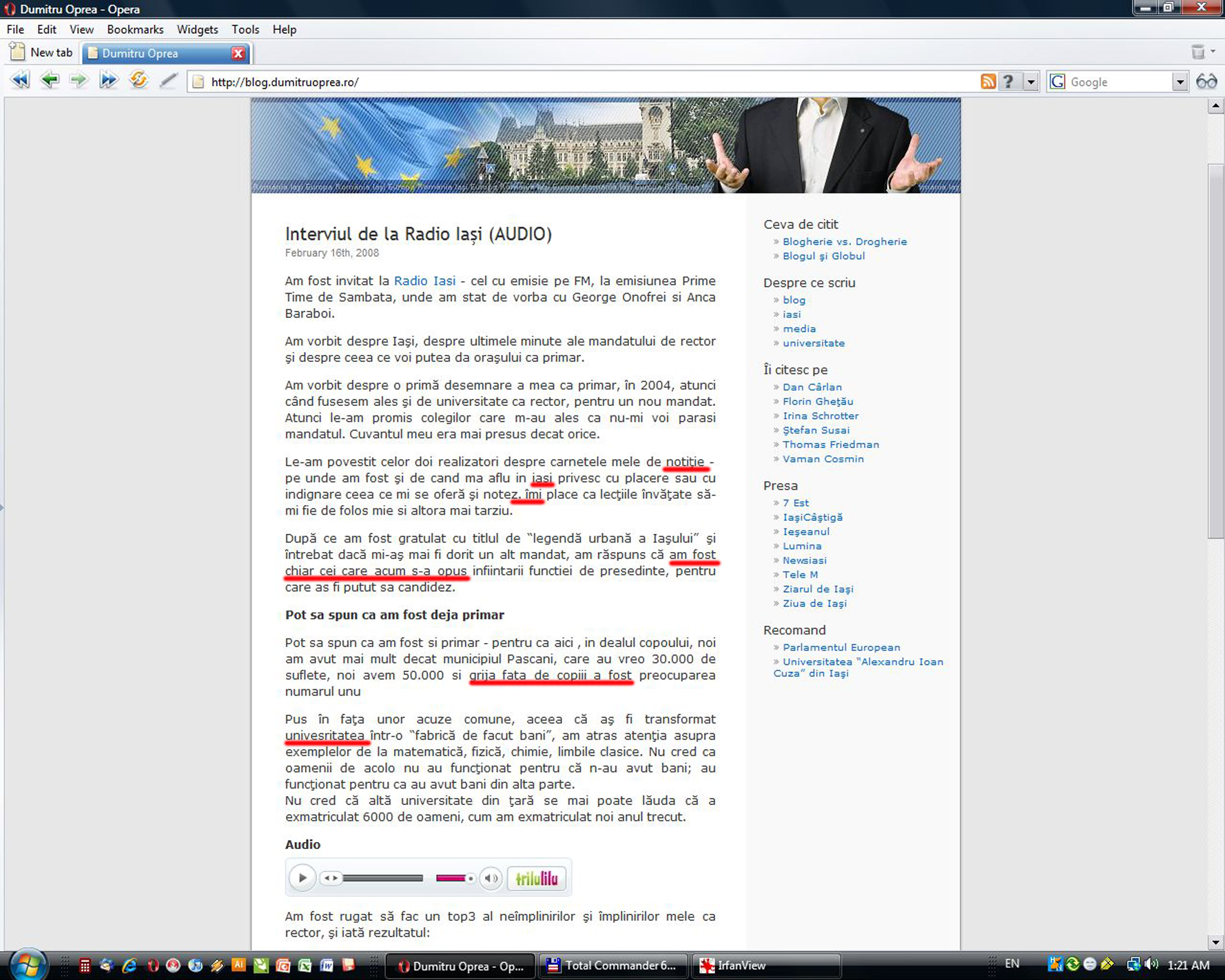This screenshot has height=980, width=1225.
Task: Open the universitate category link
Action: (814, 343)
